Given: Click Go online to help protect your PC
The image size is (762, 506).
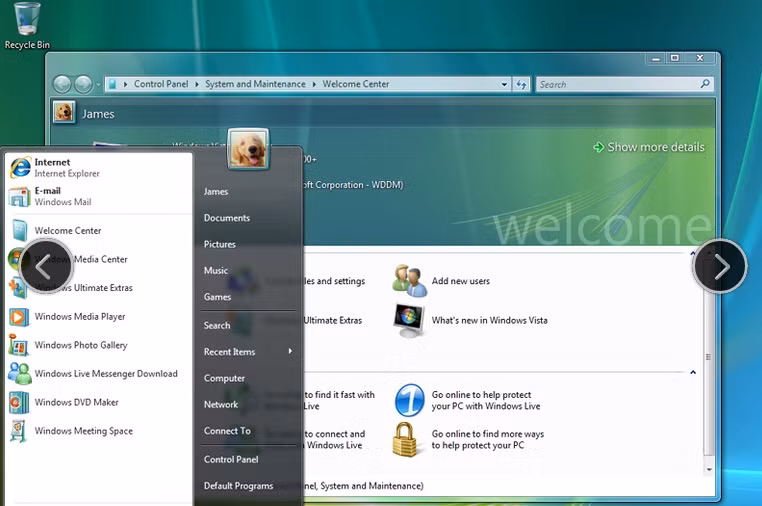Looking at the screenshot, I should point(486,401).
